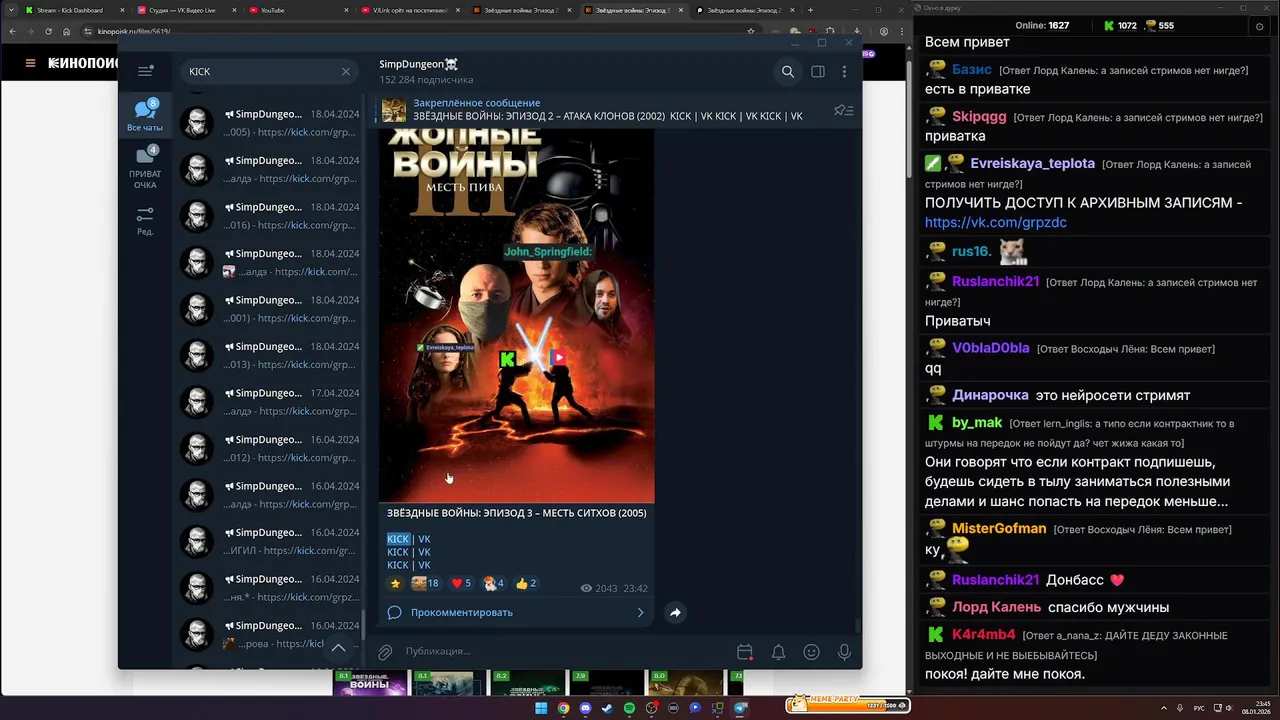Clear the KICK search query

(346, 71)
